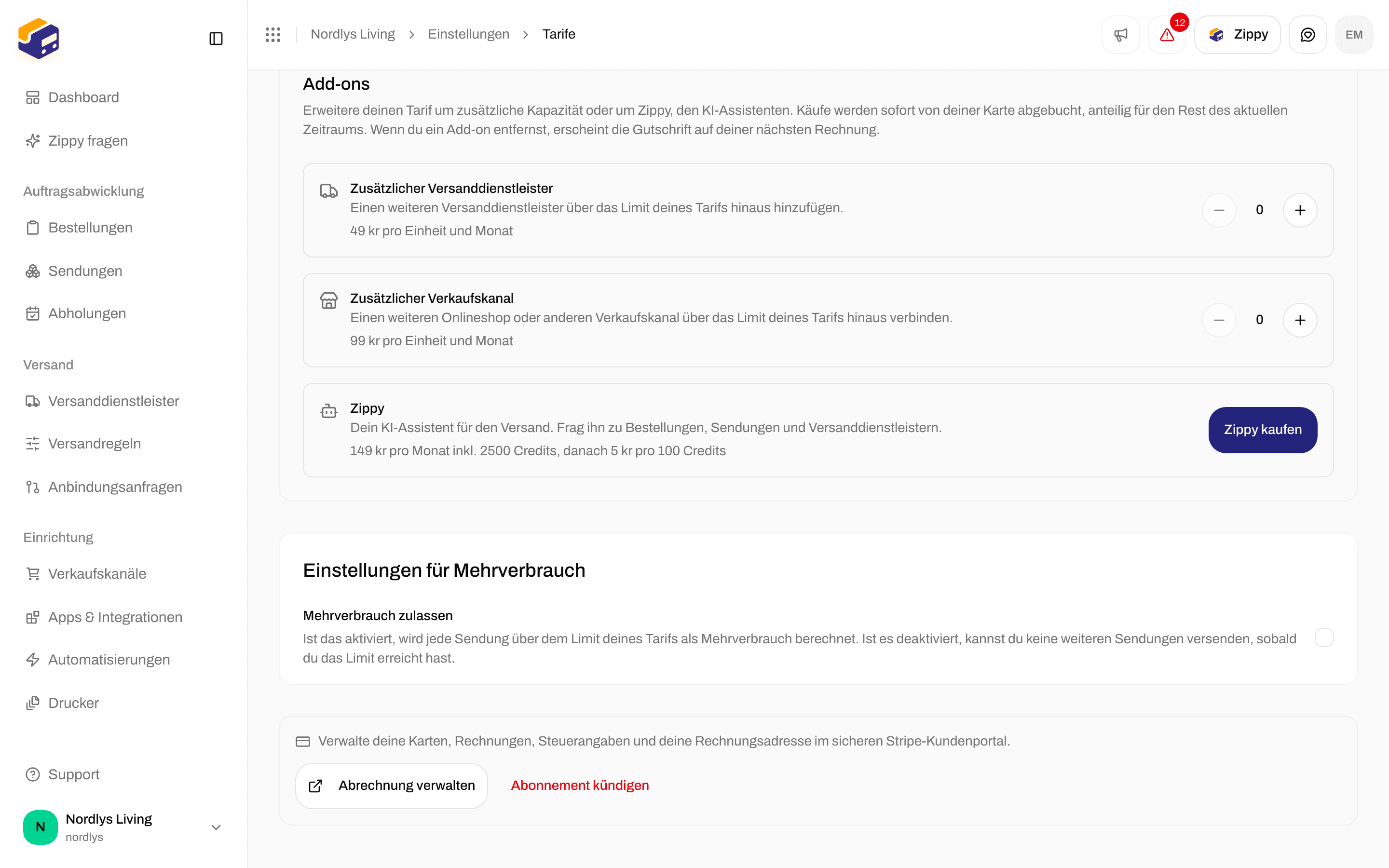This screenshot has height=868, width=1389.
Task: Click the Versanddienstleister truck icon in the sidebar
Action: click(33, 401)
